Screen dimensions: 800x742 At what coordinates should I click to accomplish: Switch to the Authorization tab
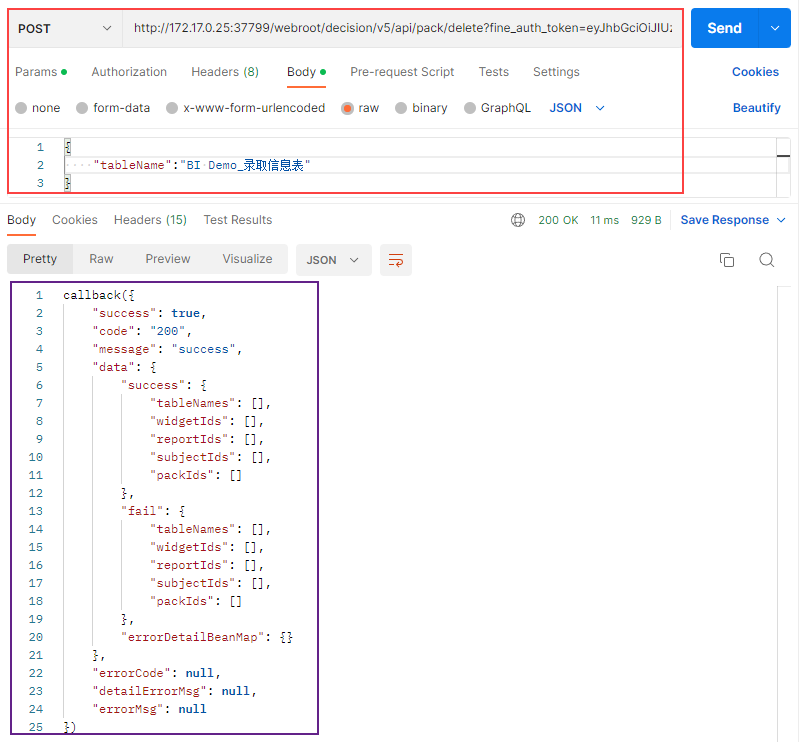point(129,72)
